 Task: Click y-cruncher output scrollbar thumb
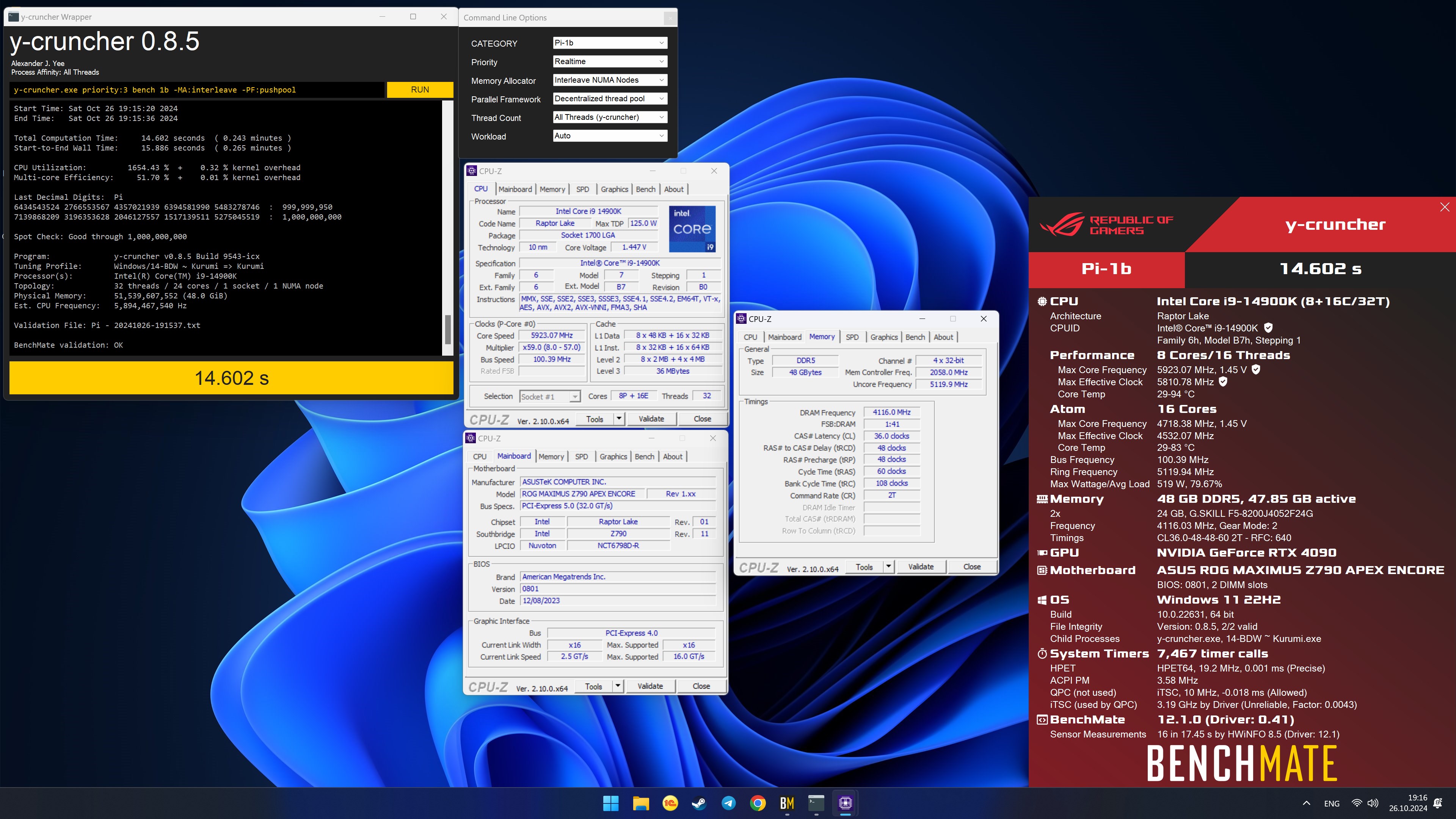click(x=448, y=329)
